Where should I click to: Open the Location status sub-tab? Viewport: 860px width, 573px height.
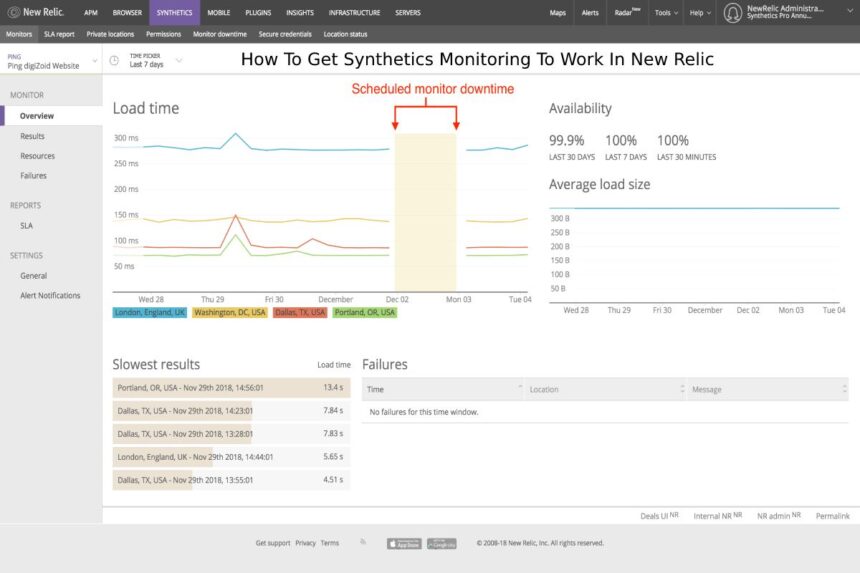pos(346,34)
